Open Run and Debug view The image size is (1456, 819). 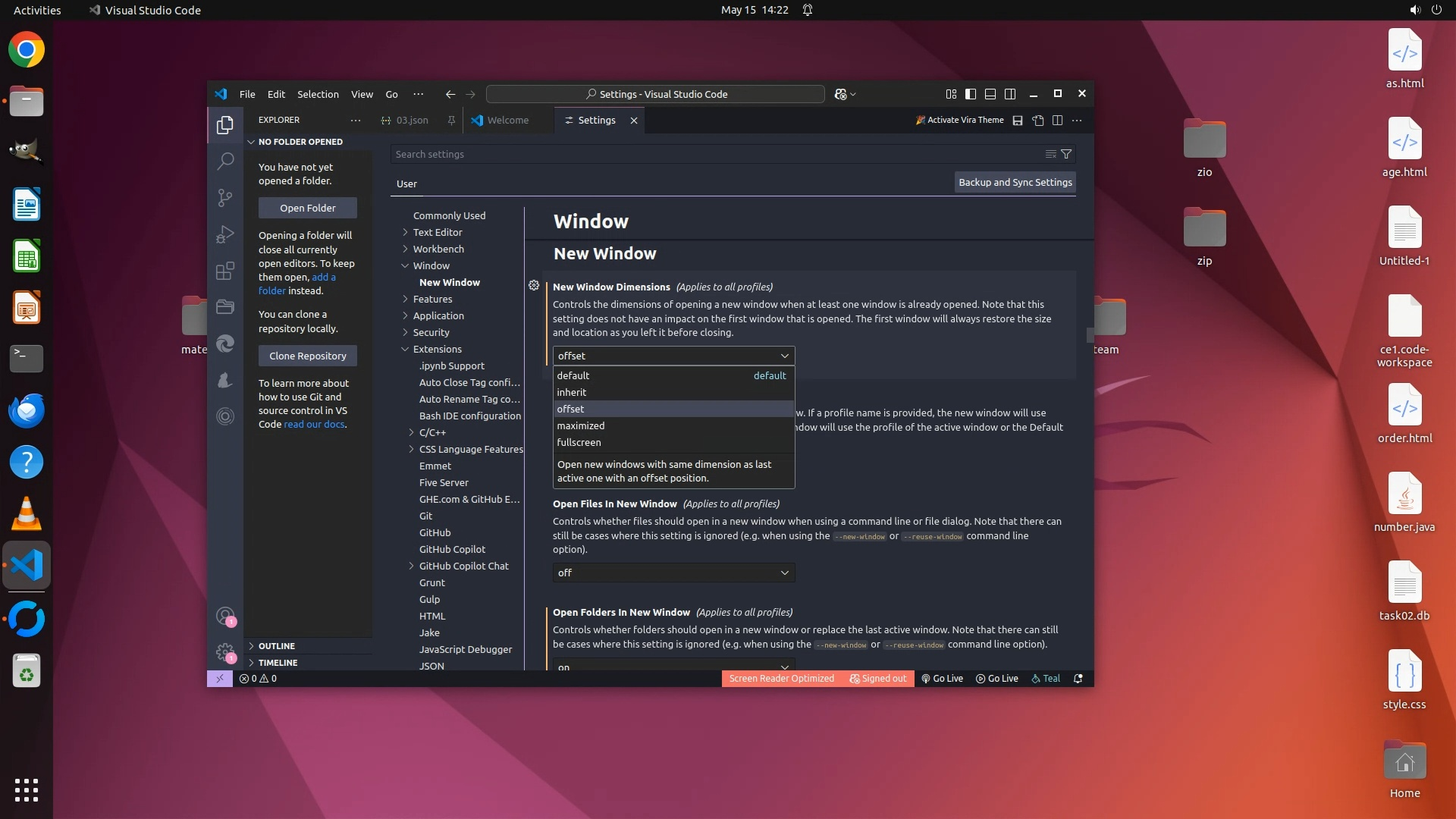(x=225, y=234)
